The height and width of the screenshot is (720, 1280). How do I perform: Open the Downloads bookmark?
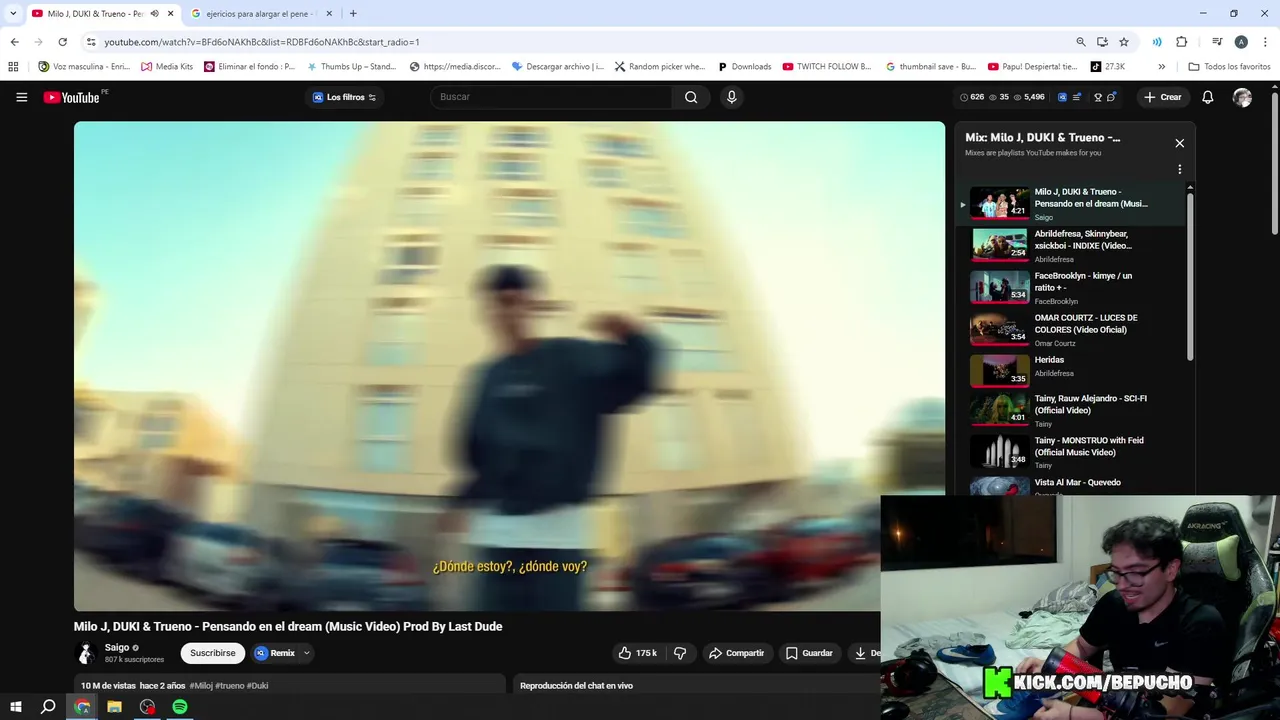coord(745,67)
